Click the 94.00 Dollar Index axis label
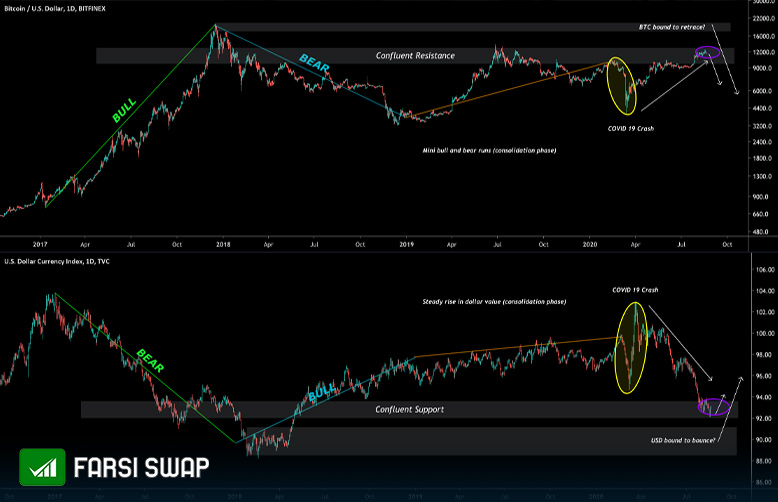778x502 pixels. [766, 397]
